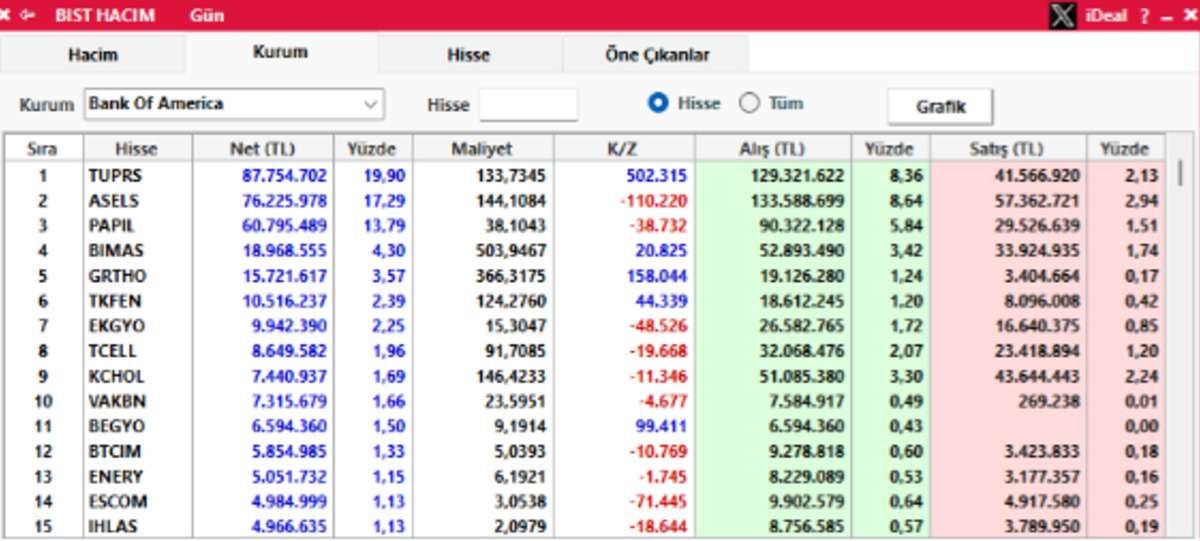Select the KCHOL stock name
This screenshot has width=1200, height=541.
[115, 377]
